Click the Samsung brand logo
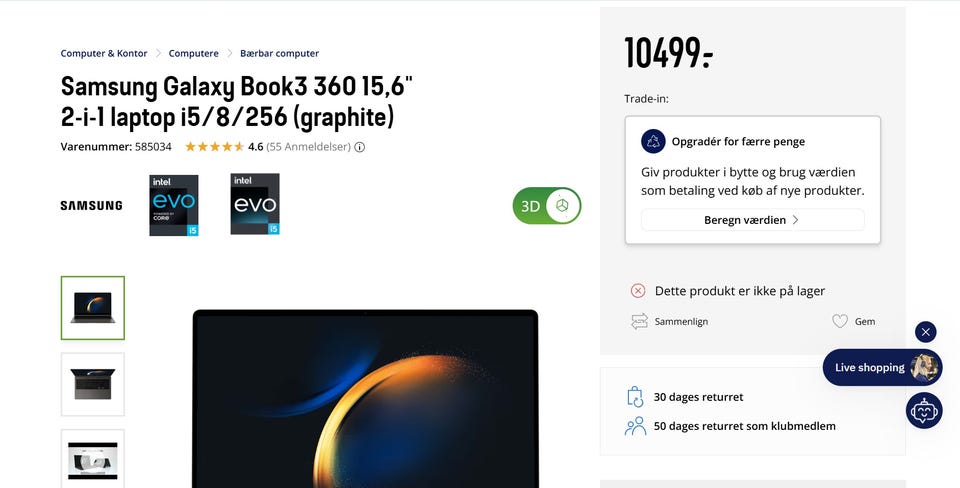This screenshot has width=960, height=488. pos(91,206)
